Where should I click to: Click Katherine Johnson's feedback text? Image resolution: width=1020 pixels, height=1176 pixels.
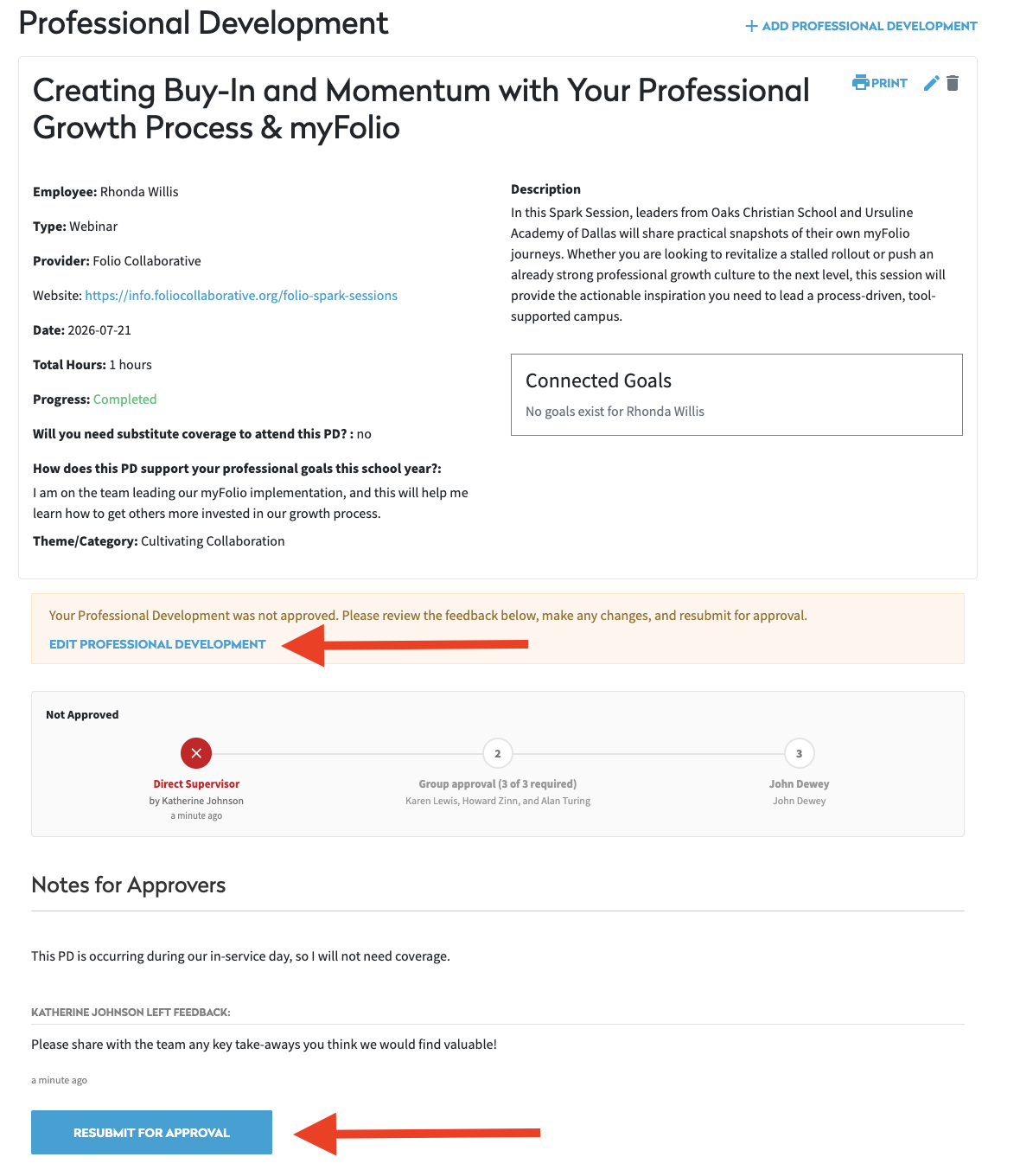pyautogui.click(x=264, y=1045)
